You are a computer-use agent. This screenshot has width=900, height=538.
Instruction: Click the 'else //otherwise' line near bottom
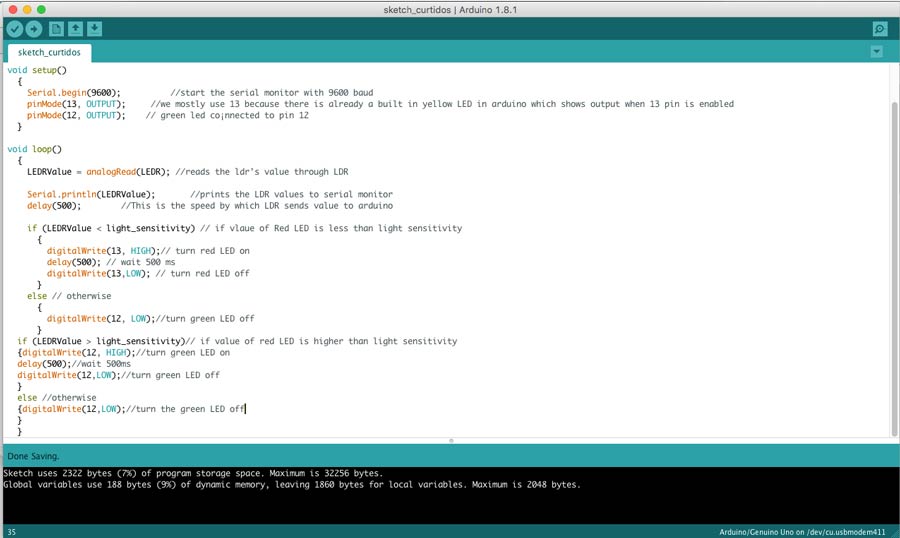pyautogui.click(x=56, y=397)
